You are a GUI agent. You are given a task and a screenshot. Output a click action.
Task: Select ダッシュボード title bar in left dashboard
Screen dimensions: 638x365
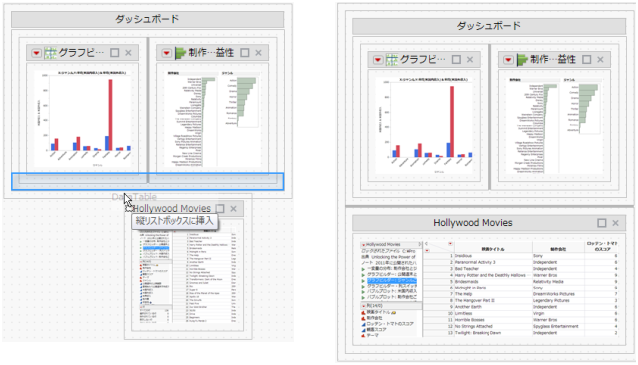147,19
